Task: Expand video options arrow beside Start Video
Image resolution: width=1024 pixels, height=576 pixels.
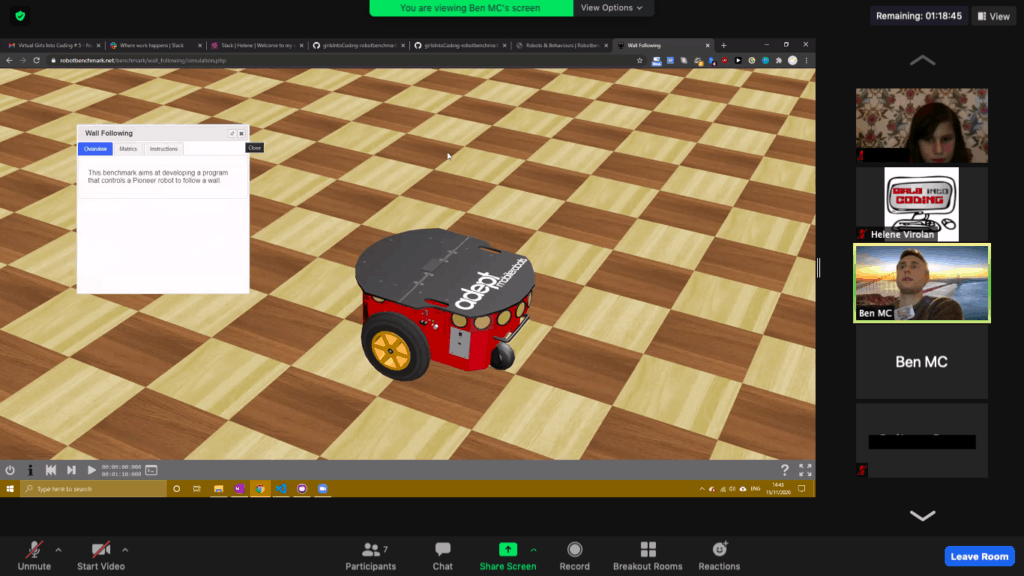Action: (x=125, y=550)
